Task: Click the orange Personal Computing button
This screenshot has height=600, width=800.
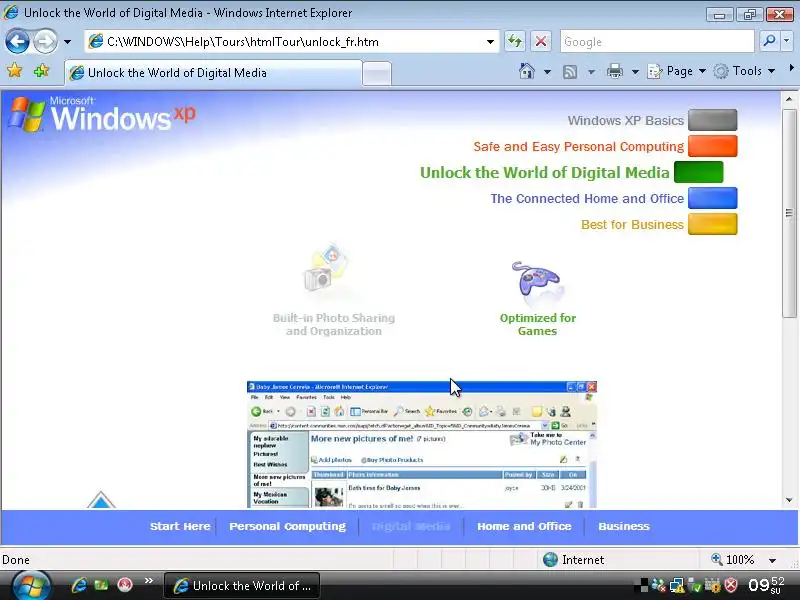Action: 712,146
